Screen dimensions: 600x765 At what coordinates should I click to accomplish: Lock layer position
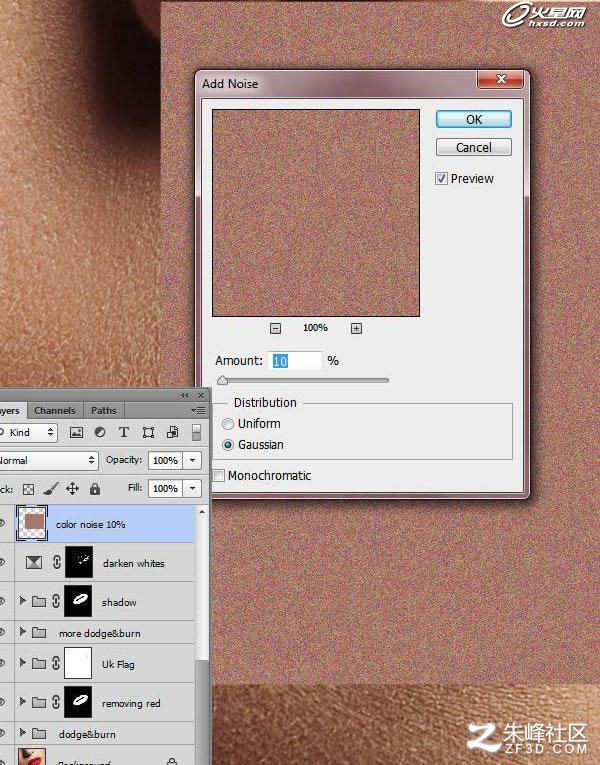click(72, 488)
